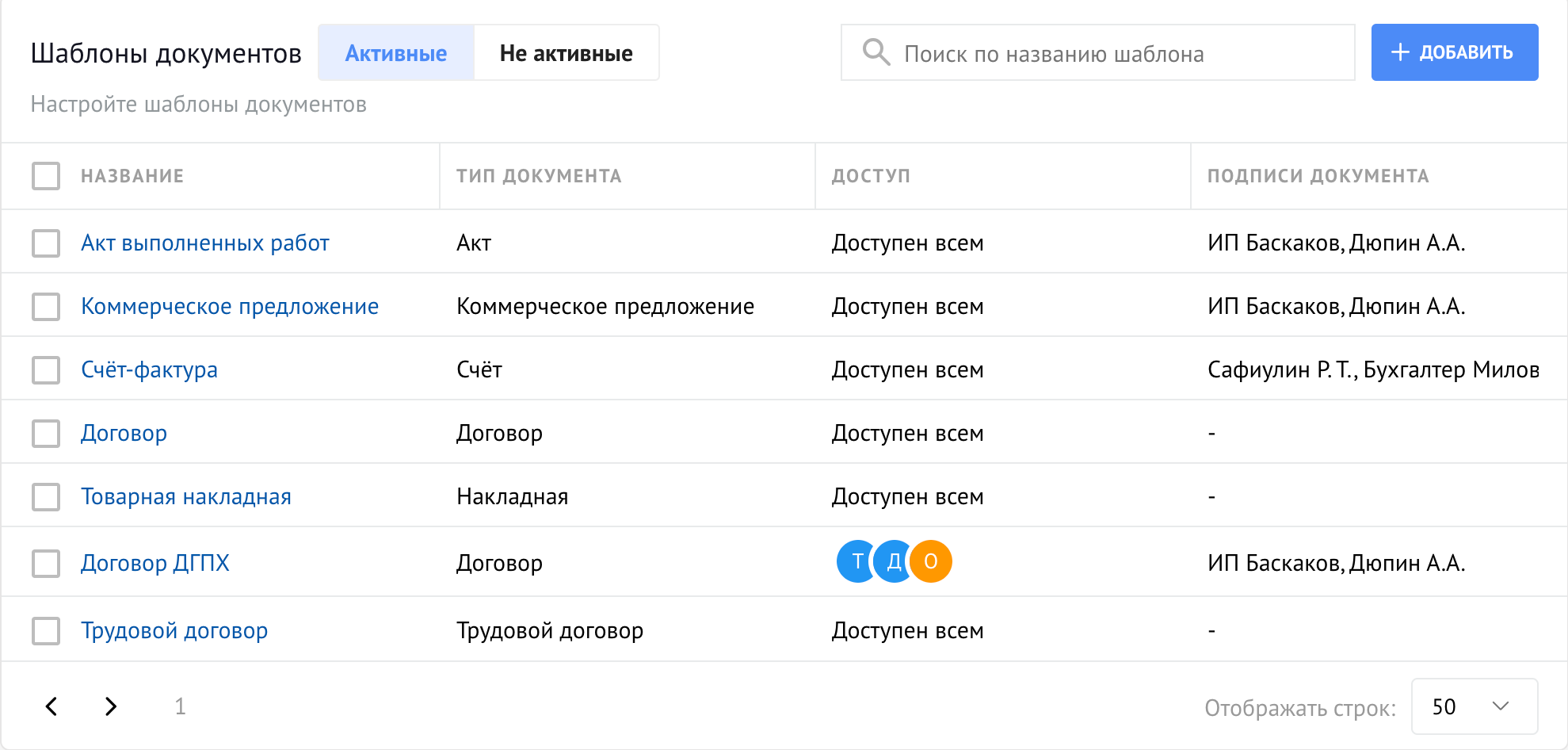Click the blue Т access avatar
This screenshot has width=1568, height=750.
coord(856,561)
